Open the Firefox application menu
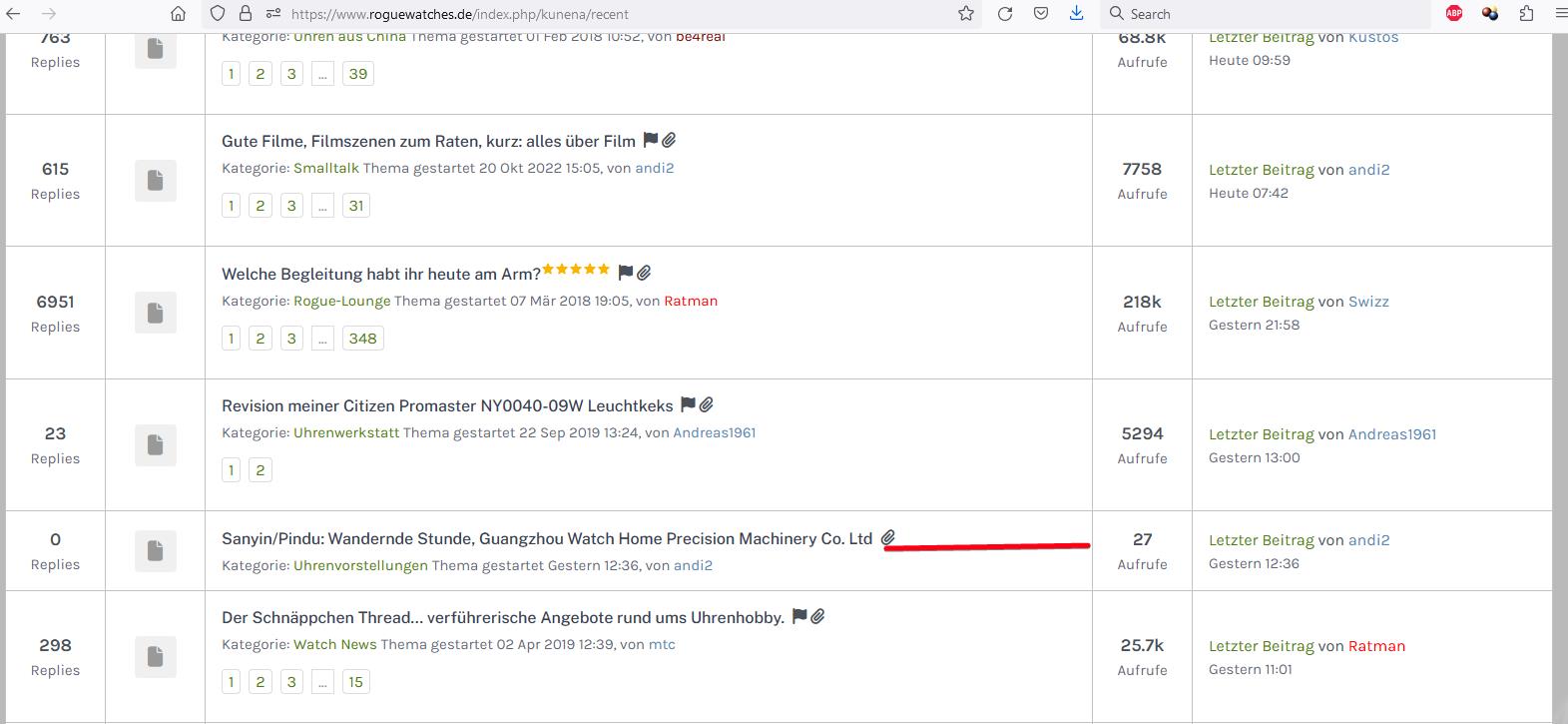Viewport: 1568px width, 724px height. [x=1560, y=14]
